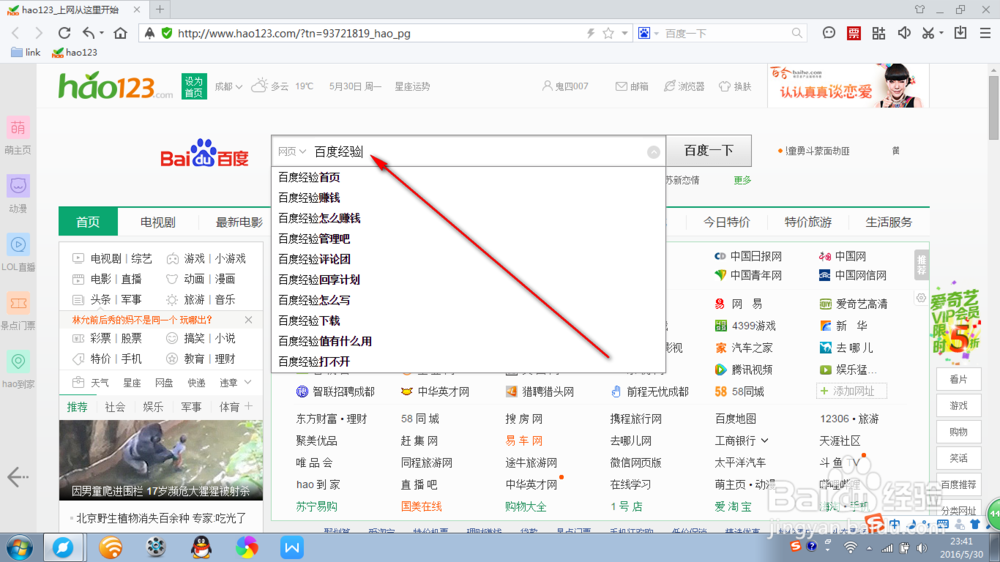Mute sound with the speaker toolbar icon
1000x562 pixels.
click(x=904, y=33)
